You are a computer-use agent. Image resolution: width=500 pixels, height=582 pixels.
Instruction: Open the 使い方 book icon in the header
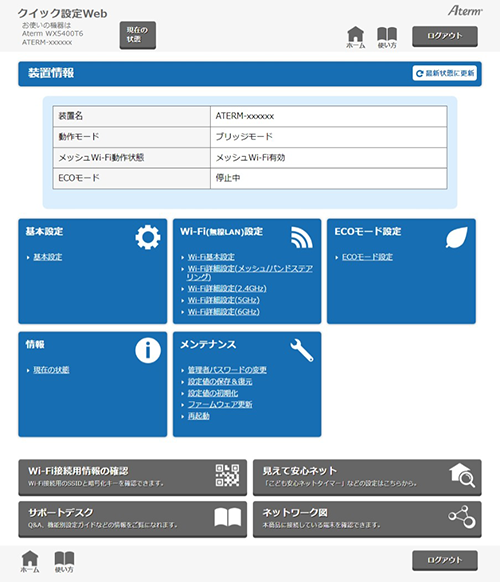pyautogui.click(x=387, y=37)
